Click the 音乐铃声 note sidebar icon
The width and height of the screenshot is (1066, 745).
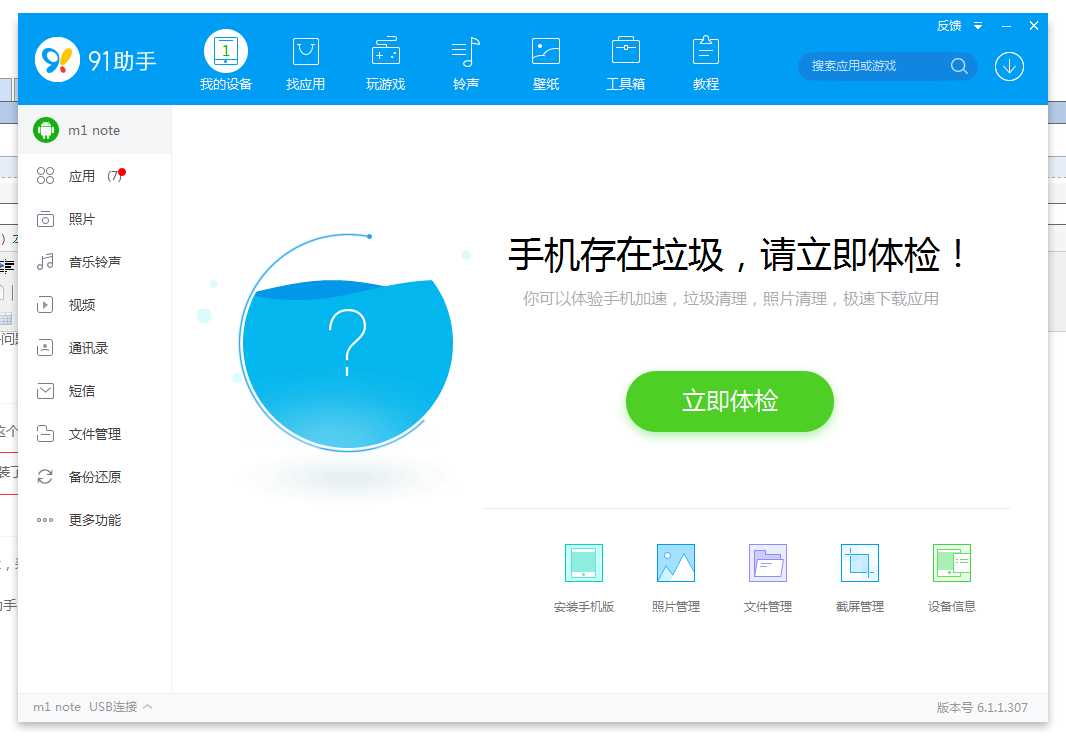46,262
